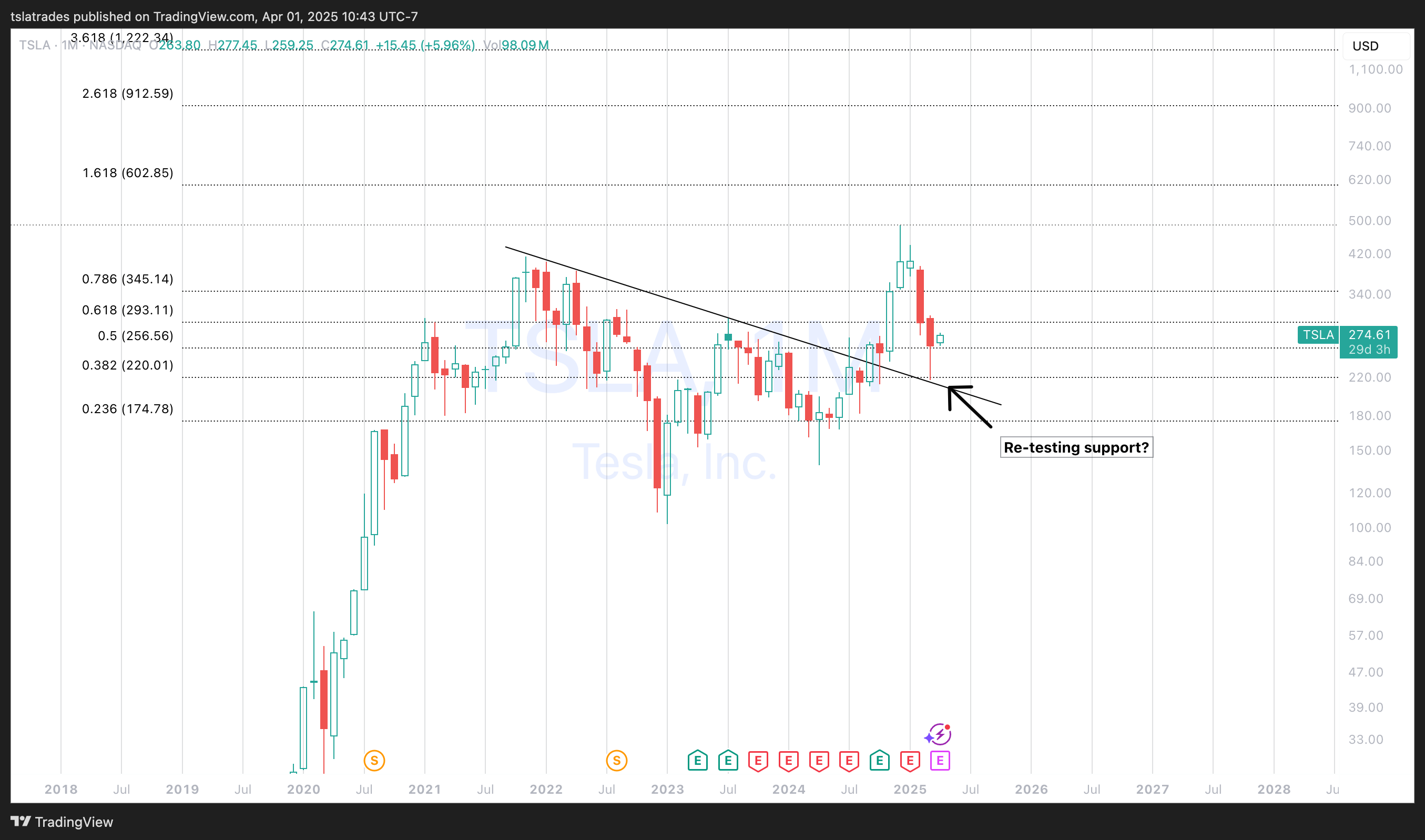Open the magenta upcoming earnings E marker
Screen dimensions: 1425x840
click(940, 760)
